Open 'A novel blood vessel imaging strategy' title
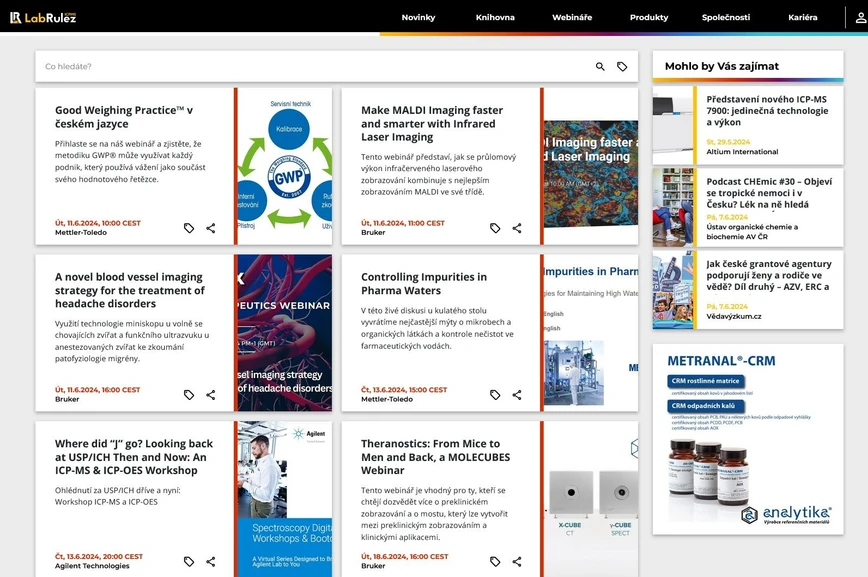Screen dimensions: 868x577 tap(130, 290)
